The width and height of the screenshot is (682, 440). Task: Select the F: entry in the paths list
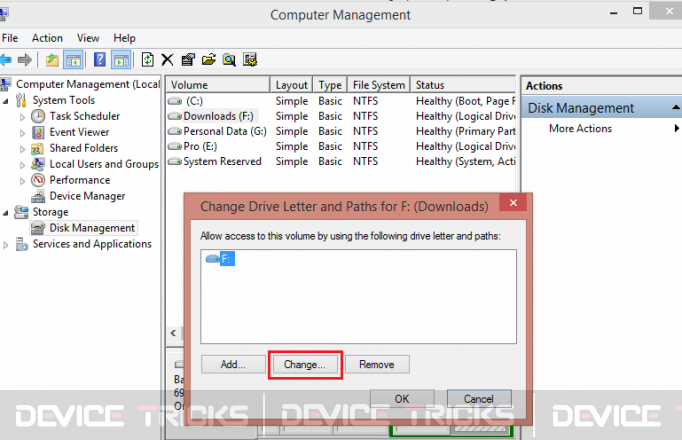pyautogui.click(x=227, y=259)
